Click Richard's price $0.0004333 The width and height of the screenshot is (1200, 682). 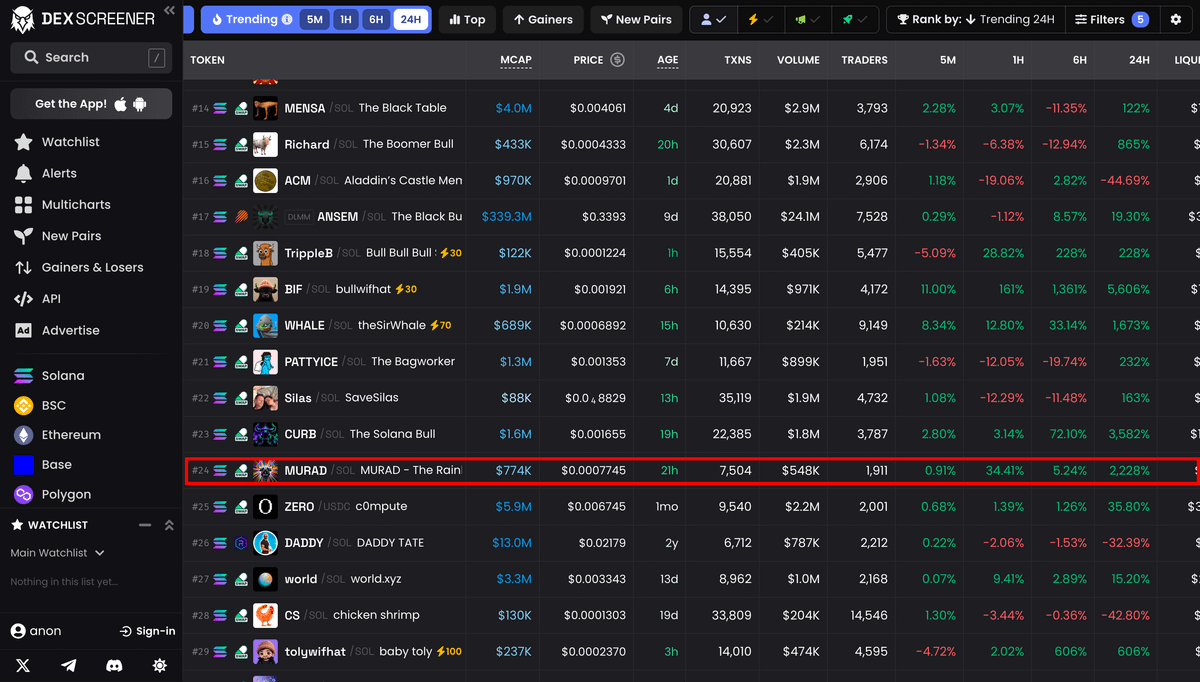(x=593, y=144)
